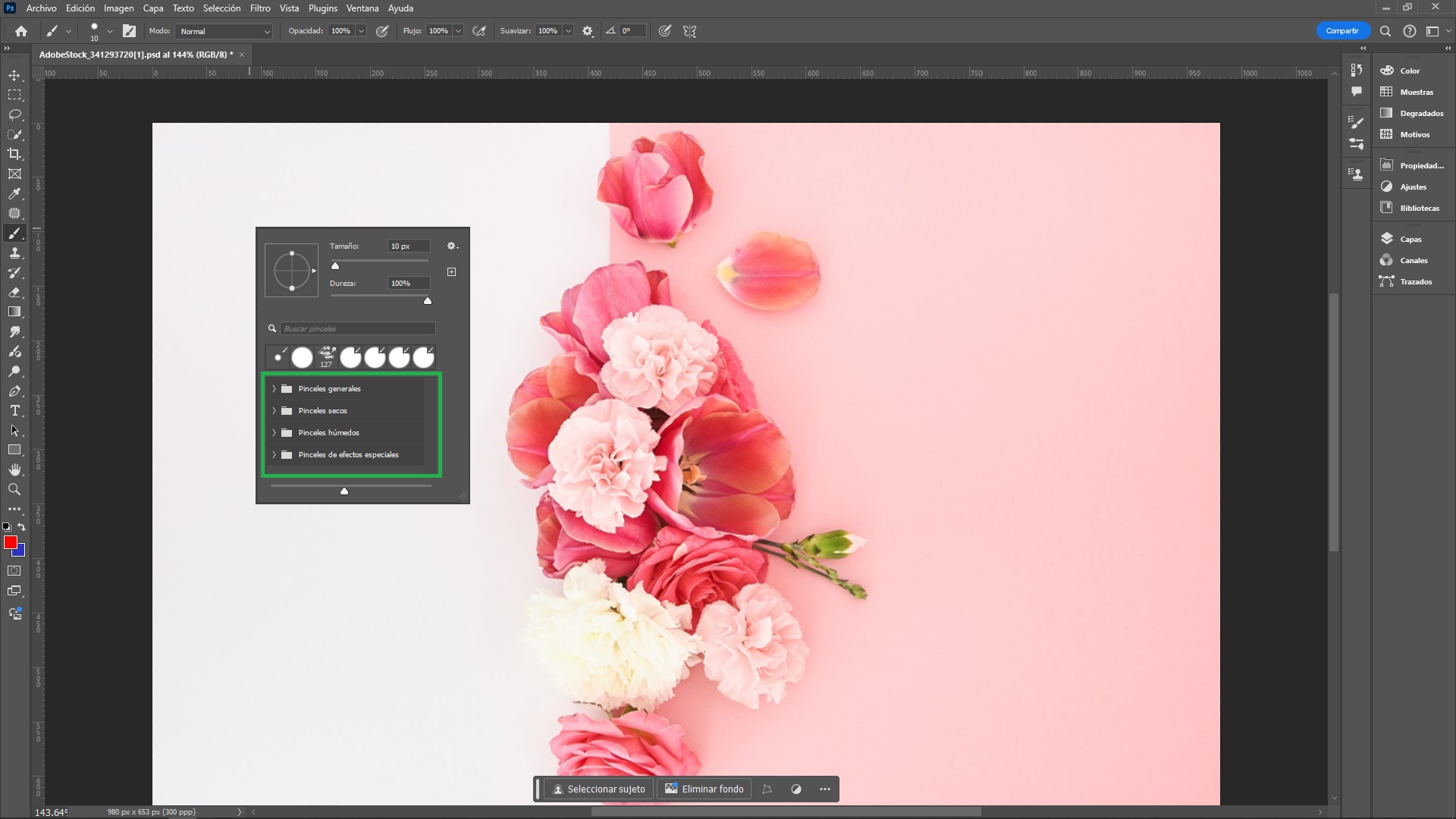
Task: Click the Dureza hardness slider handle
Action: click(x=428, y=301)
